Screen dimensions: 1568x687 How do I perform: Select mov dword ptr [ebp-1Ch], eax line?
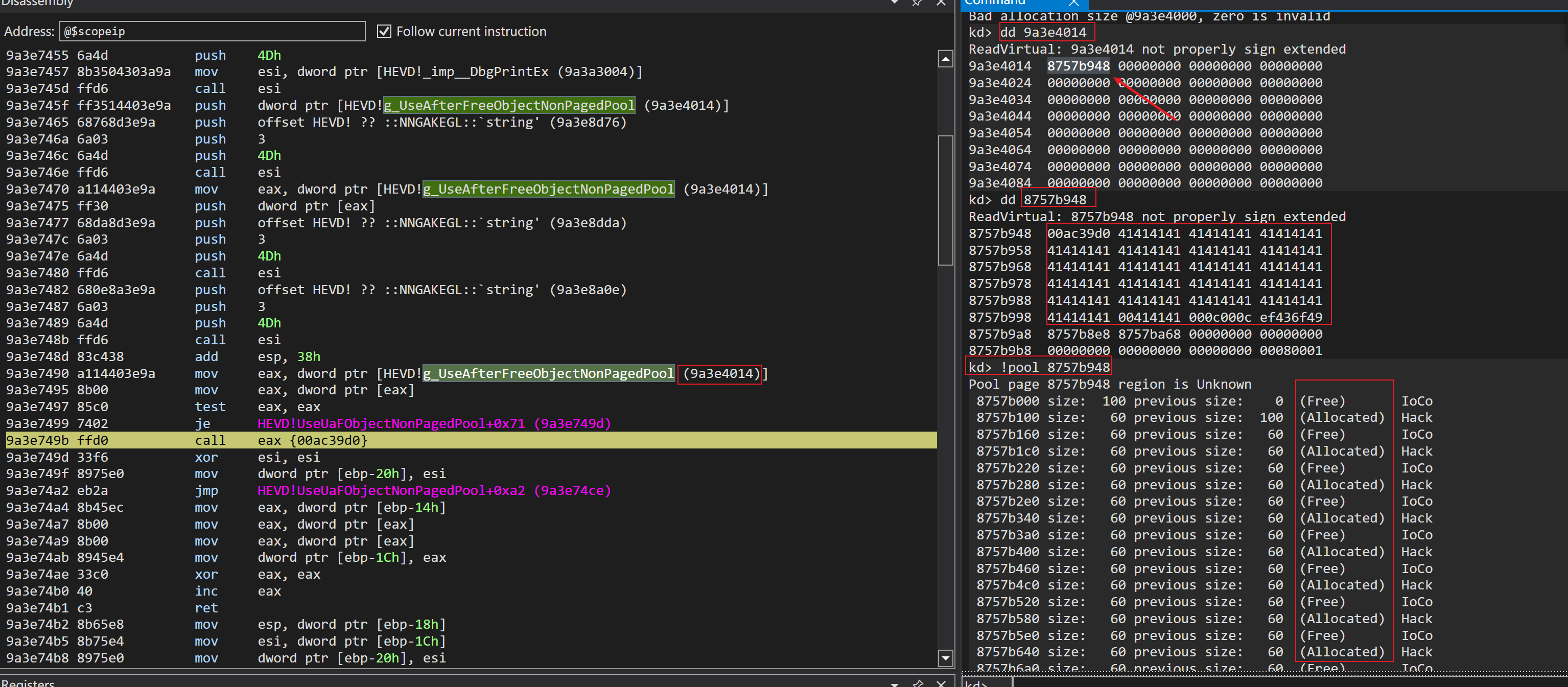(x=226, y=557)
